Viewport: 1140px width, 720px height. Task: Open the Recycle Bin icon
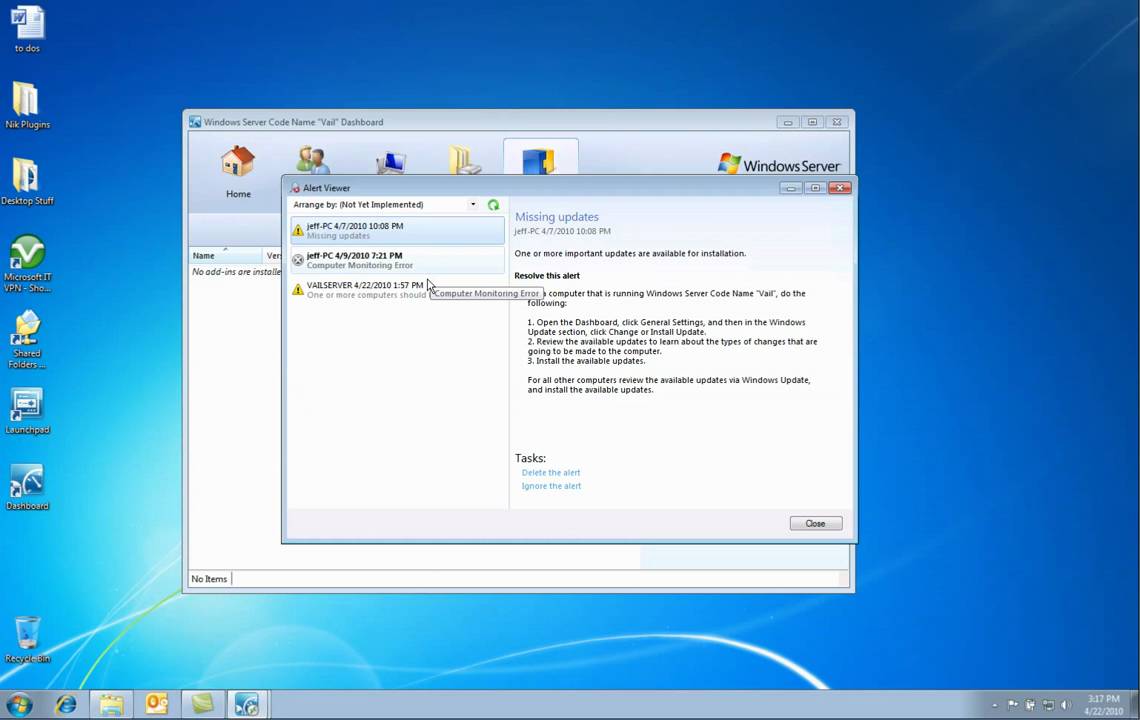click(x=28, y=639)
